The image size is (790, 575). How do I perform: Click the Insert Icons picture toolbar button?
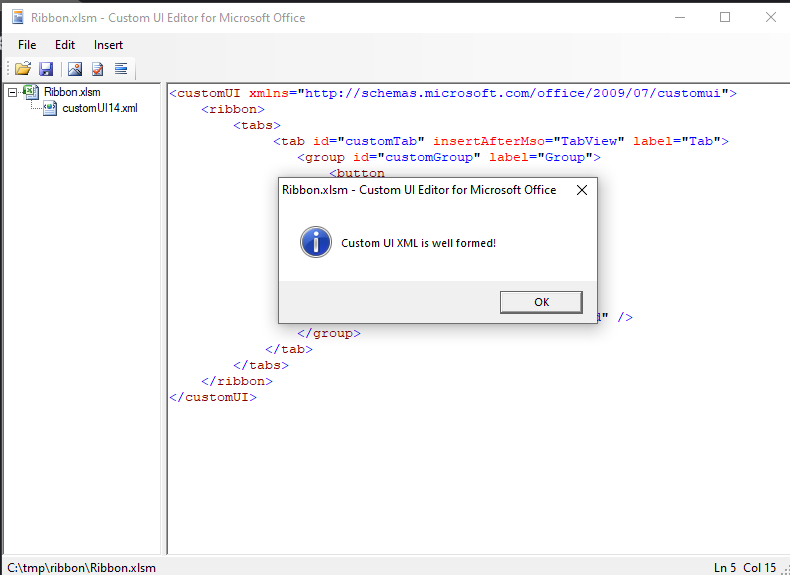point(75,69)
